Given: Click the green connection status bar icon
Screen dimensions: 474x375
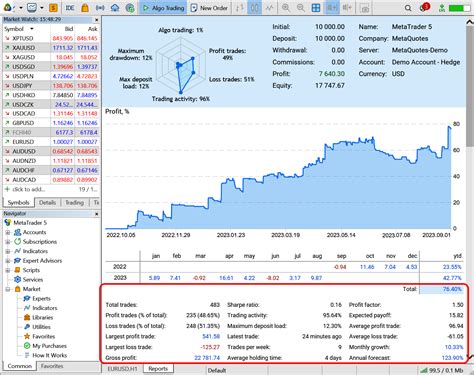Looking at the screenshot, I should pyautogui.click(x=458, y=8).
